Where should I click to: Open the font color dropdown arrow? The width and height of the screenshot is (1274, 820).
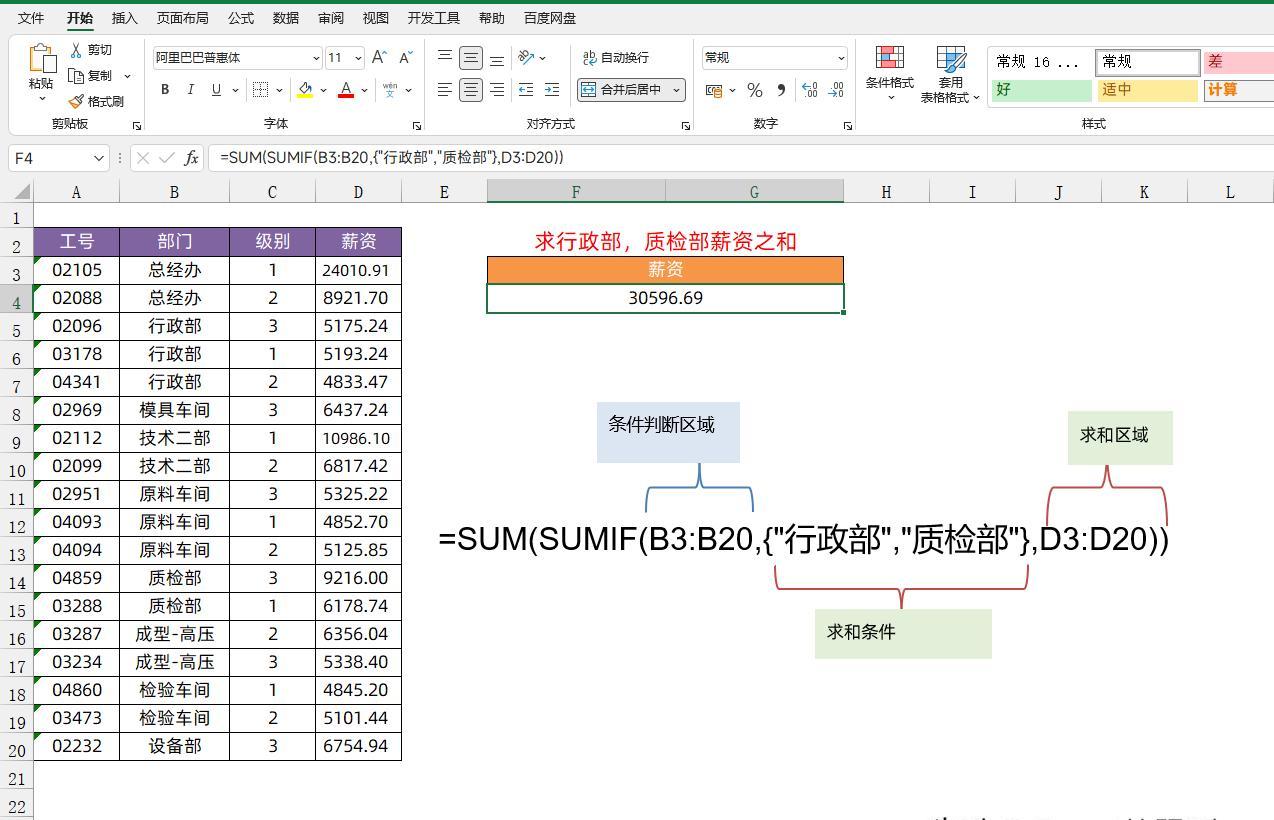coord(364,90)
